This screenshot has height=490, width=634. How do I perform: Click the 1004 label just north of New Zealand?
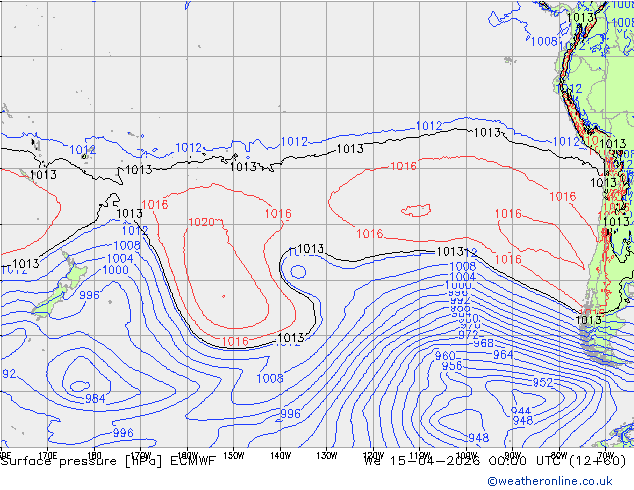click(x=120, y=258)
